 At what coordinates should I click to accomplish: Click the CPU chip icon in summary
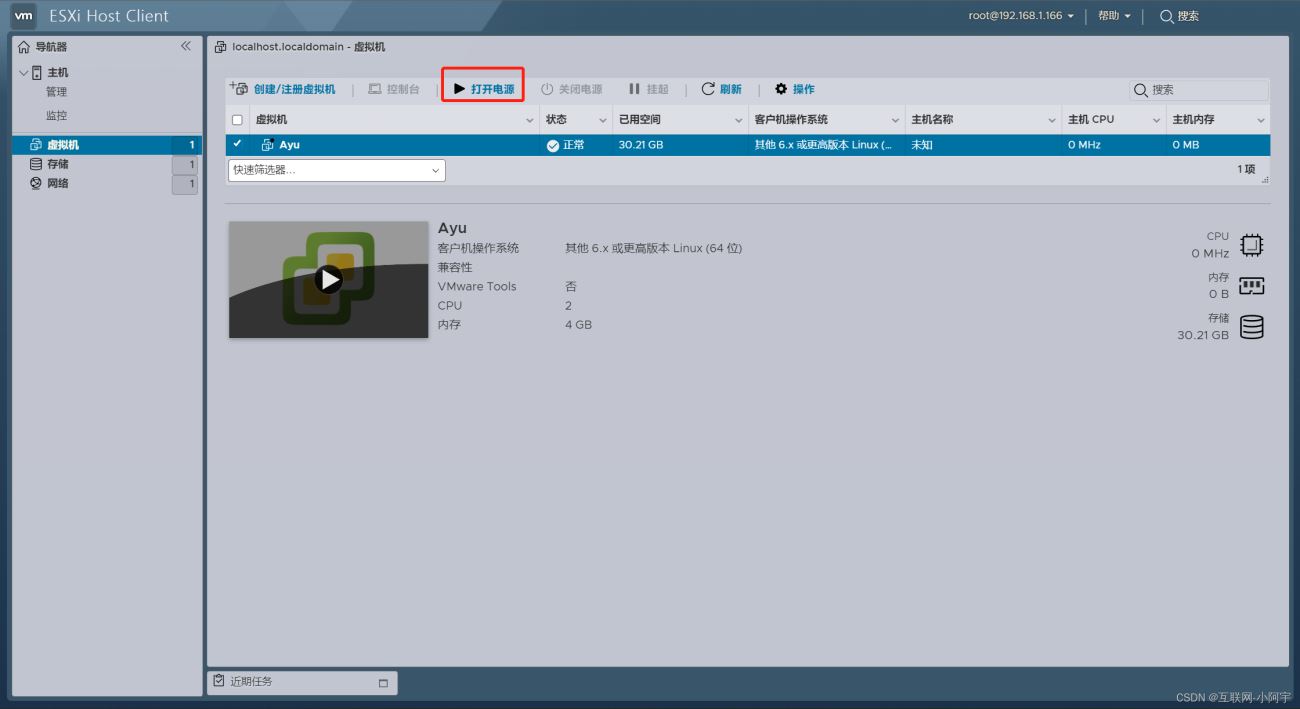pyautogui.click(x=1251, y=245)
